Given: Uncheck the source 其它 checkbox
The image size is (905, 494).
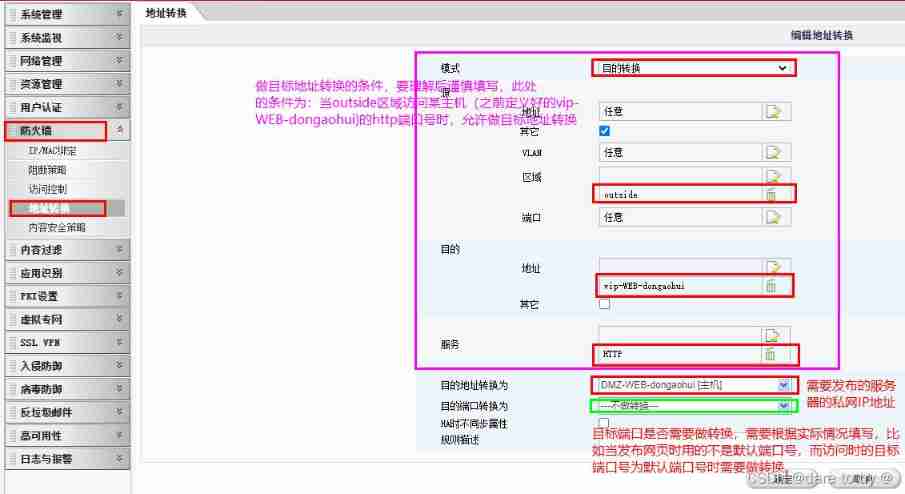Looking at the screenshot, I should [604, 131].
